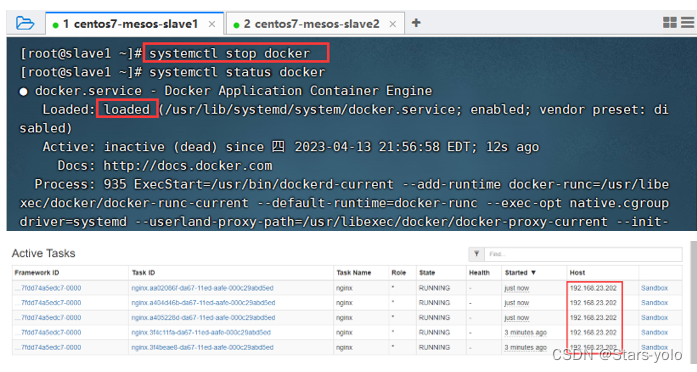Screen dimensions: 697x372
Task: Click the filter funnel icon
Action: tap(476, 254)
